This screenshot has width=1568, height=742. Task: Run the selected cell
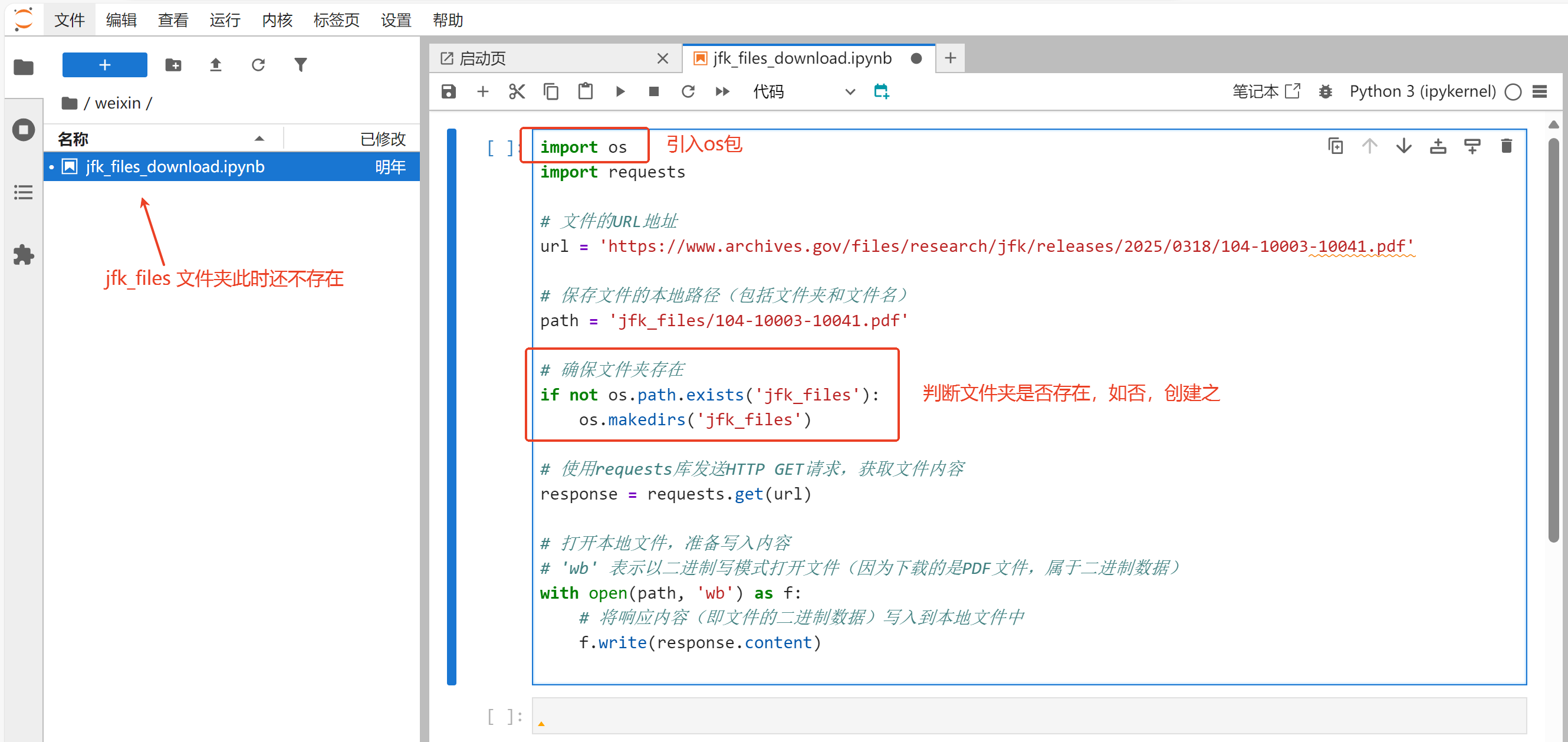point(620,91)
